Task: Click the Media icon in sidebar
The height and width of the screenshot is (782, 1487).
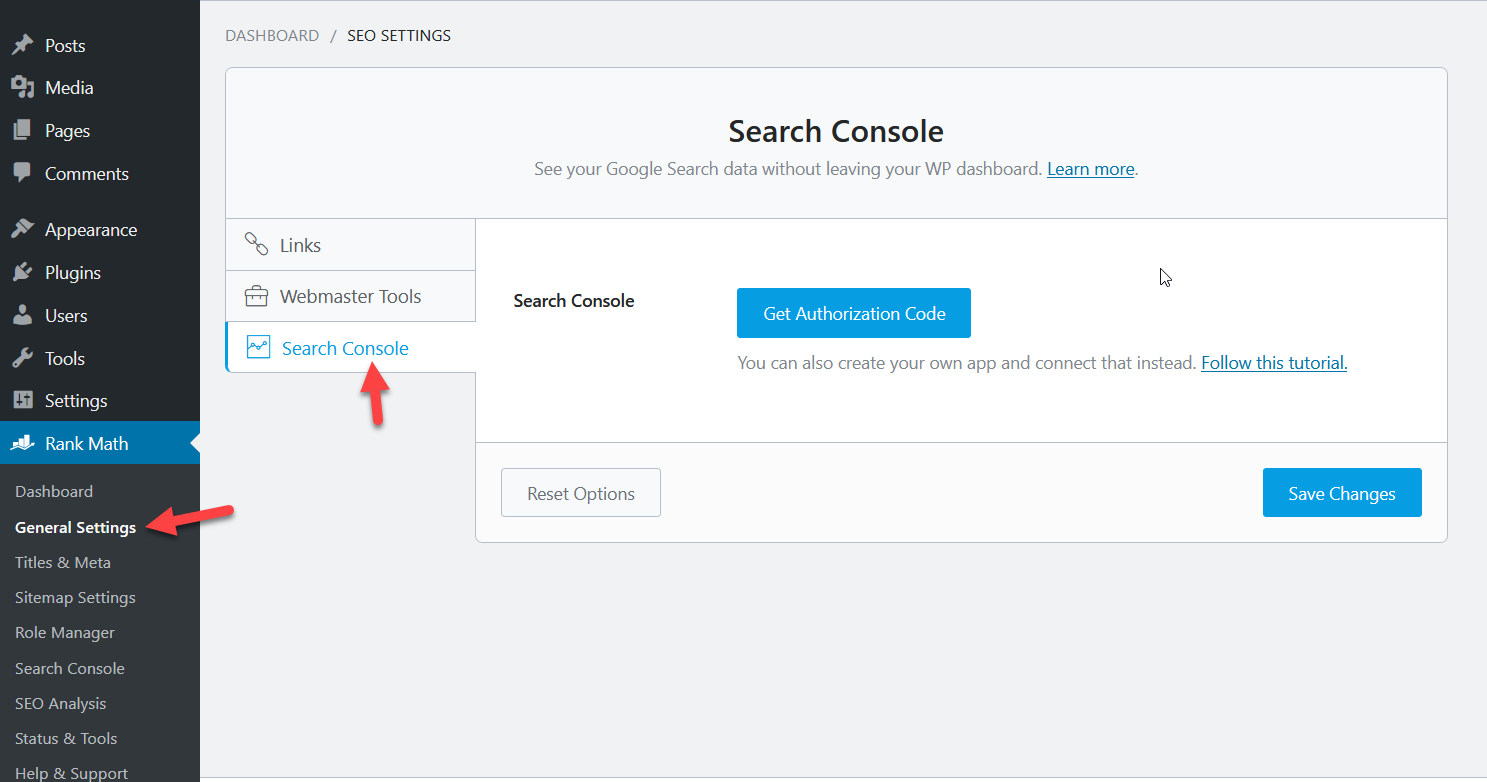Action: (22, 88)
